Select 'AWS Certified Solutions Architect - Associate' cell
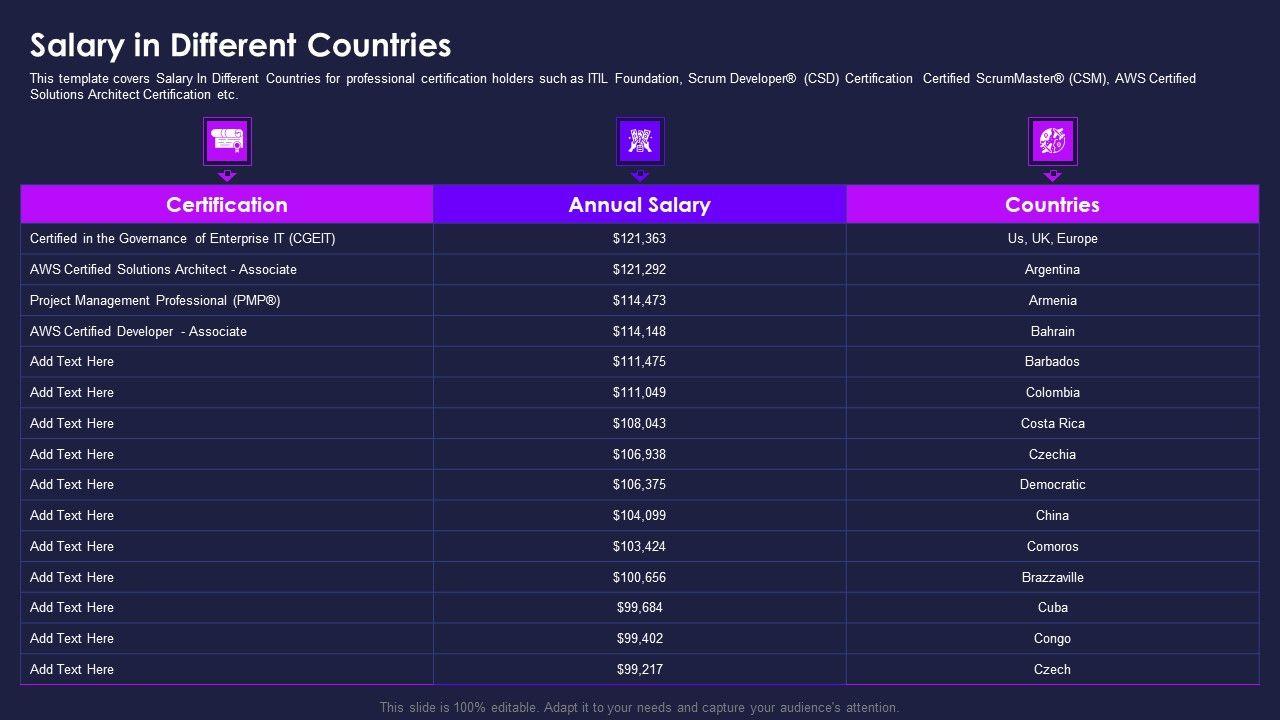Viewport: 1280px width, 720px height. click(x=227, y=269)
